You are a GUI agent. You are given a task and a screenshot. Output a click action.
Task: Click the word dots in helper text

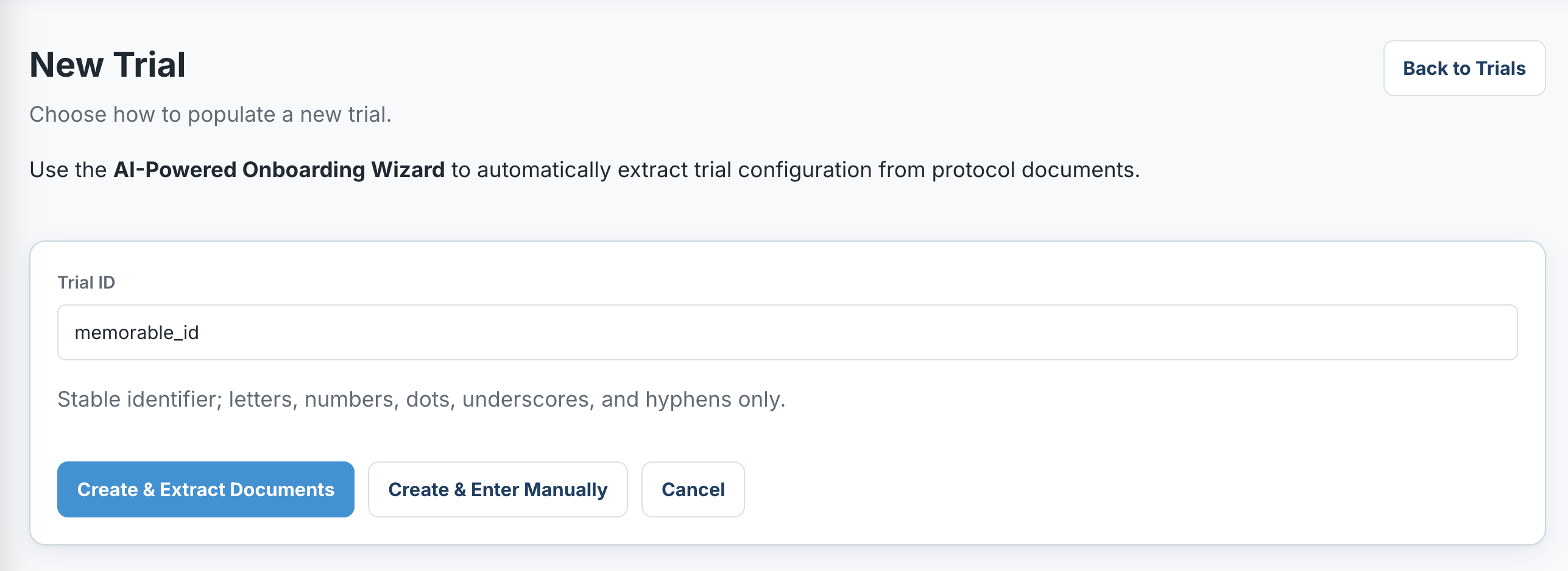[430, 399]
